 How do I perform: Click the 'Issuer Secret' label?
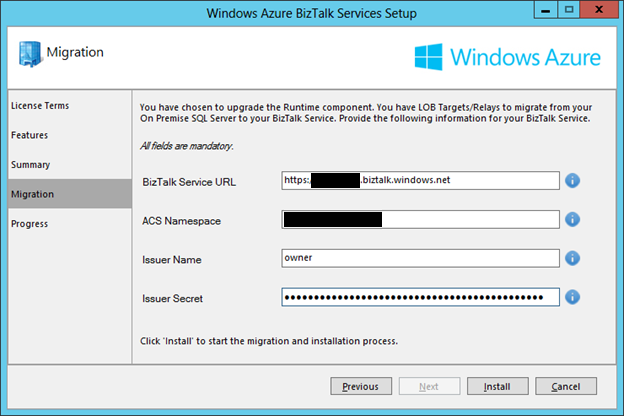[172, 299]
